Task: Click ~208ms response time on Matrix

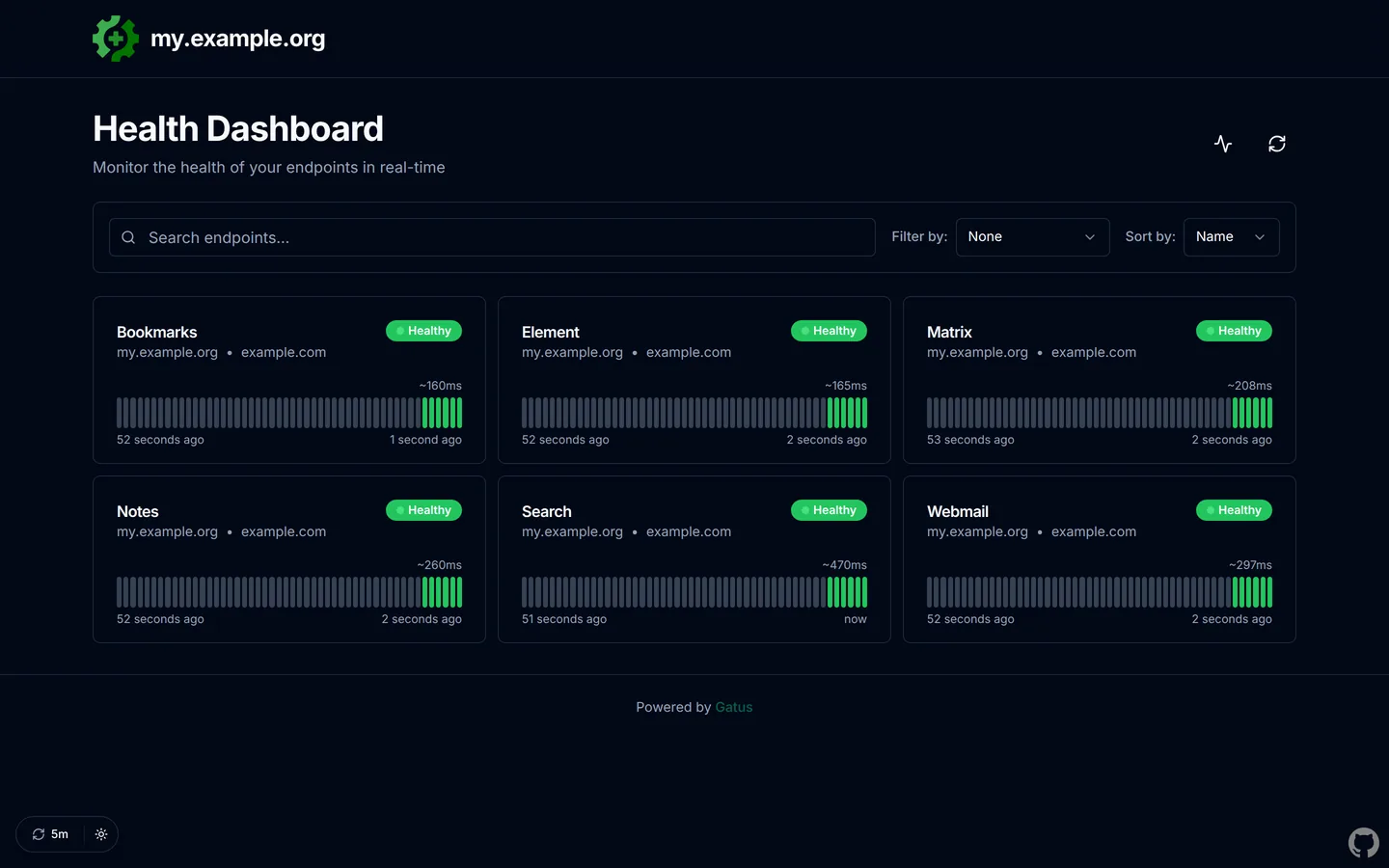Action: (x=1250, y=386)
